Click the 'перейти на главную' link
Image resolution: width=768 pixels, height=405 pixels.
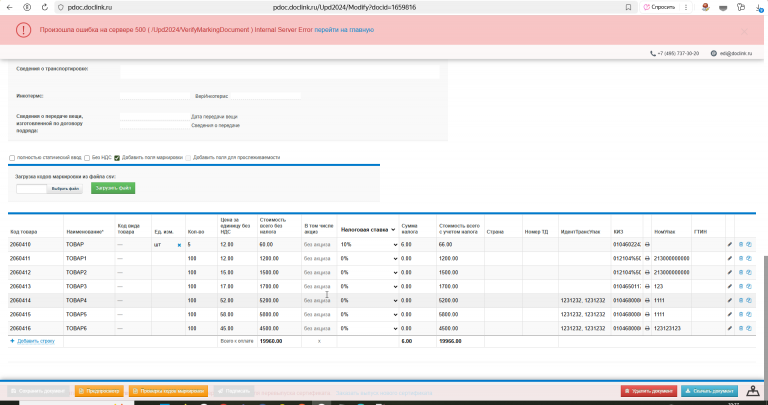coord(344,30)
